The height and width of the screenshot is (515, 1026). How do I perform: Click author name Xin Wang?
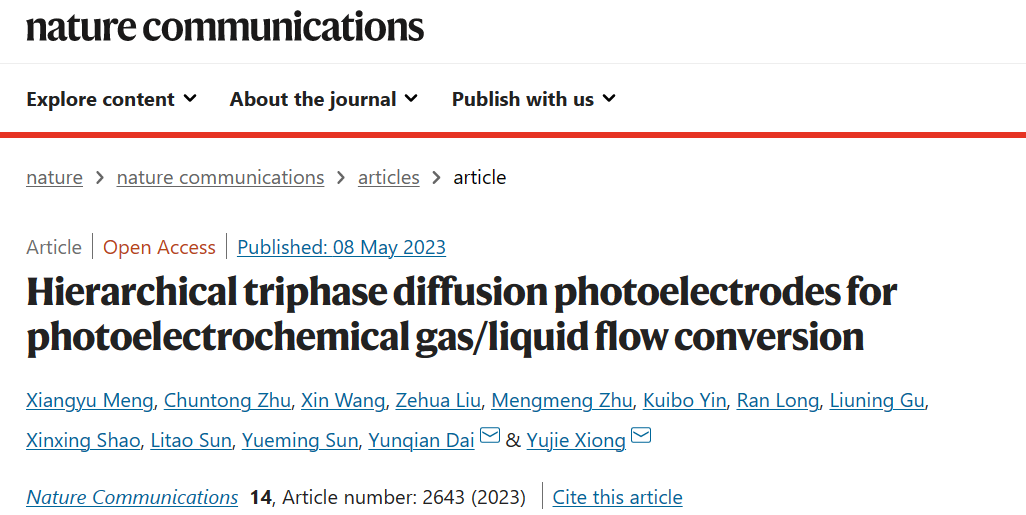tap(343, 400)
